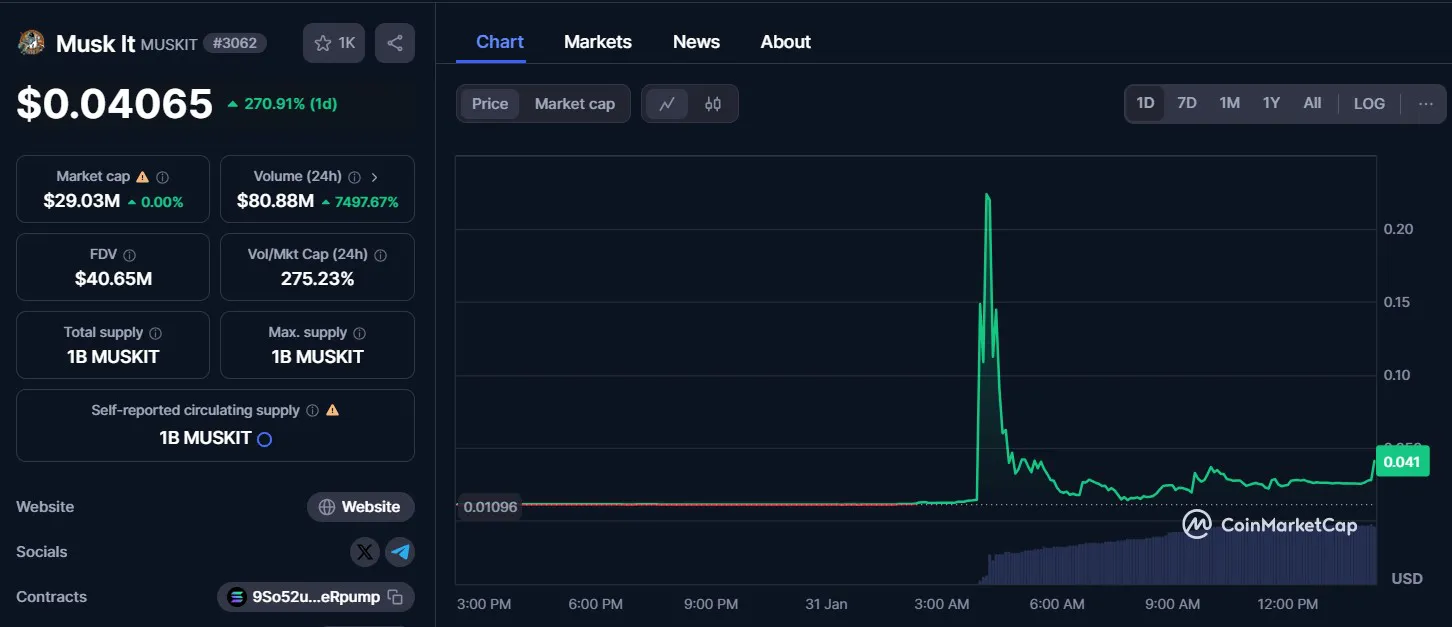Toggle LOG scale on the chart
This screenshot has width=1452, height=627.
tap(1369, 103)
